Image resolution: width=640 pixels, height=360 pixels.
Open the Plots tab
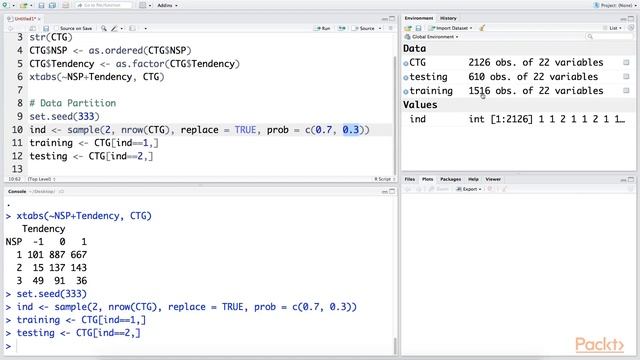[427, 179]
